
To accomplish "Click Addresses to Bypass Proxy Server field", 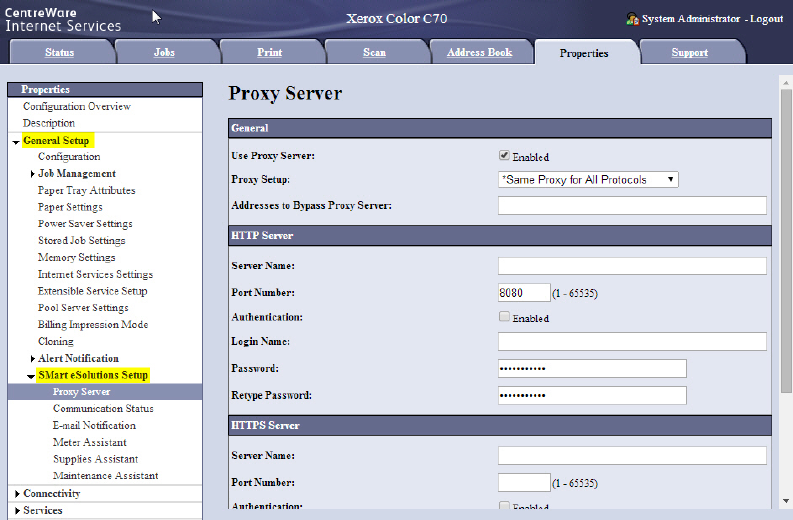I will [632, 205].
